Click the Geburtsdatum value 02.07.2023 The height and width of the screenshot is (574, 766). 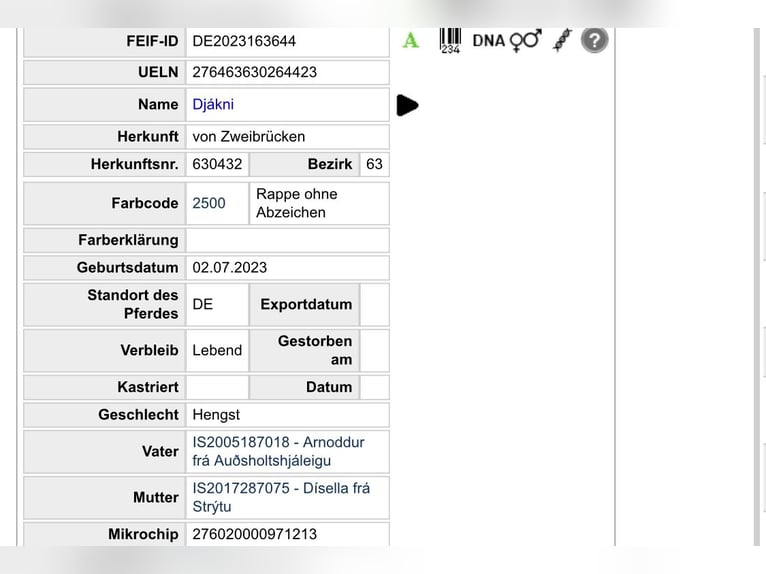click(x=230, y=267)
